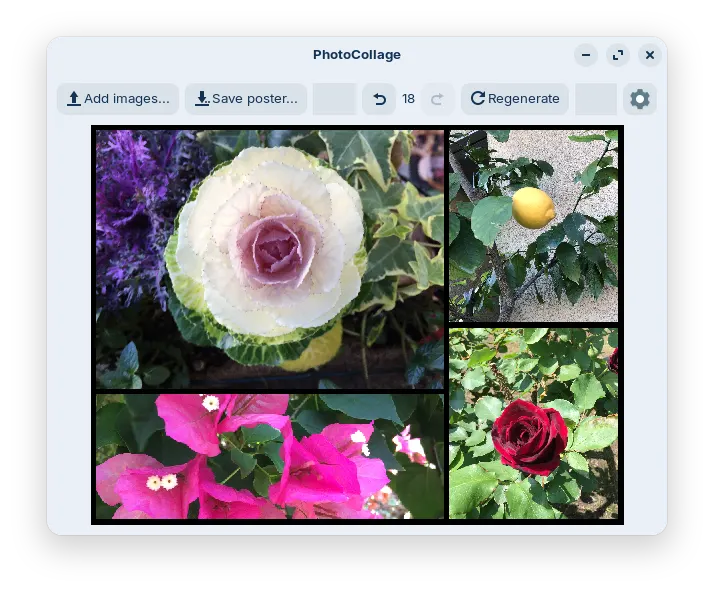Open settings with the gear icon

pos(640,99)
